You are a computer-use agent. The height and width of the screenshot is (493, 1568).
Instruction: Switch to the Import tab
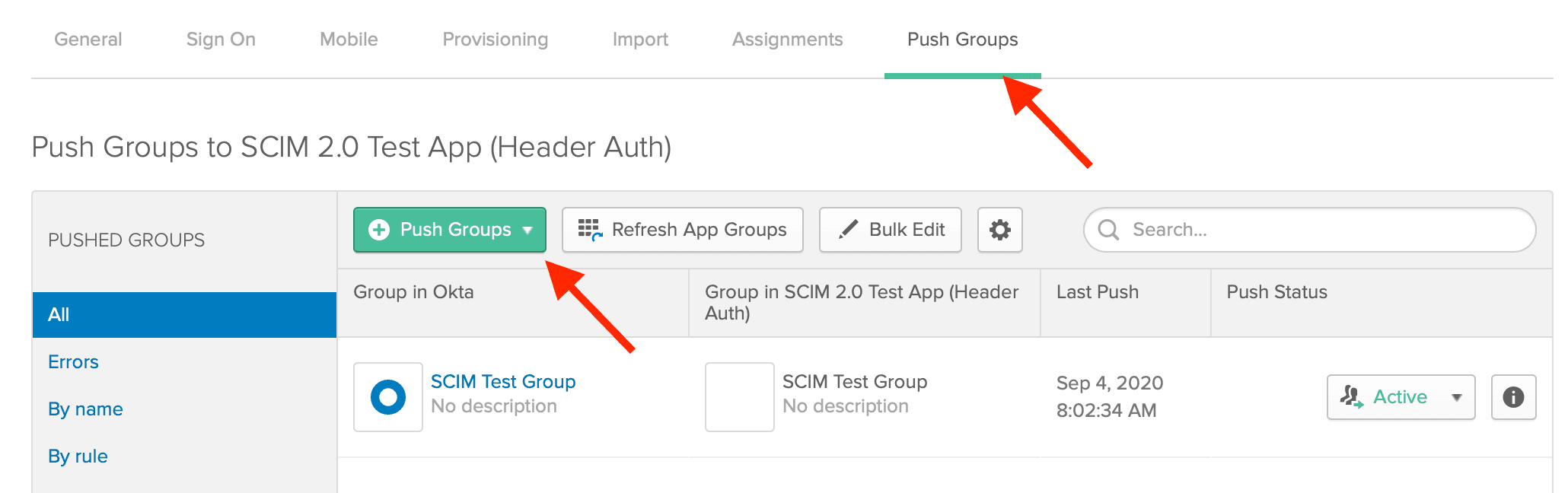(x=640, y=39)
